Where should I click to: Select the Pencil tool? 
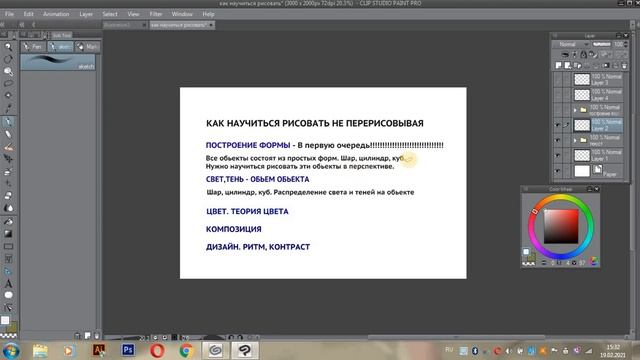pos(8,134)
